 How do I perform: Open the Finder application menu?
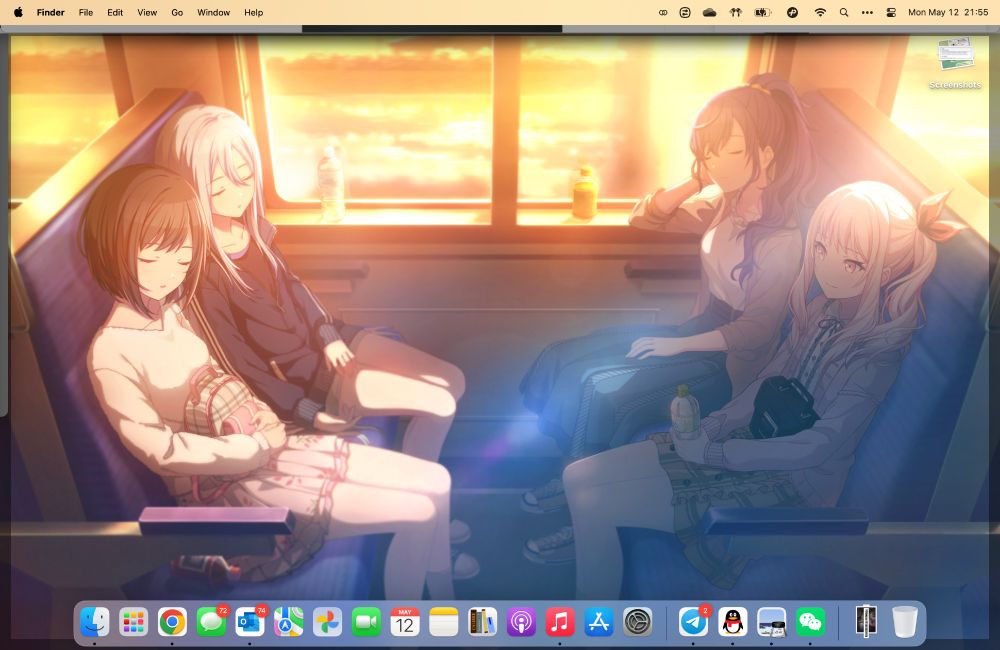click(x=50, y=12)
